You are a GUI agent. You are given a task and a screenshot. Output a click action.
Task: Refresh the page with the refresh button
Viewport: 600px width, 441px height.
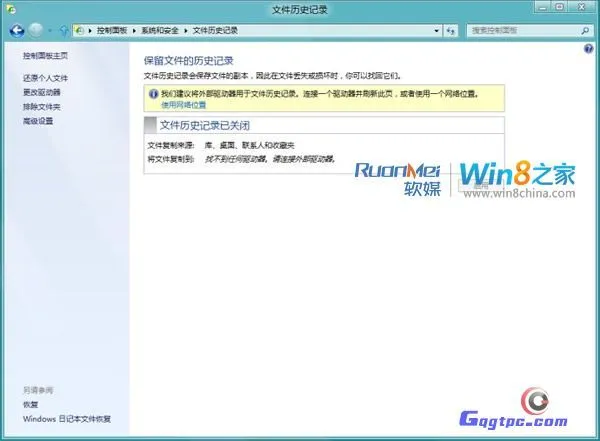[x=451, y=31]
